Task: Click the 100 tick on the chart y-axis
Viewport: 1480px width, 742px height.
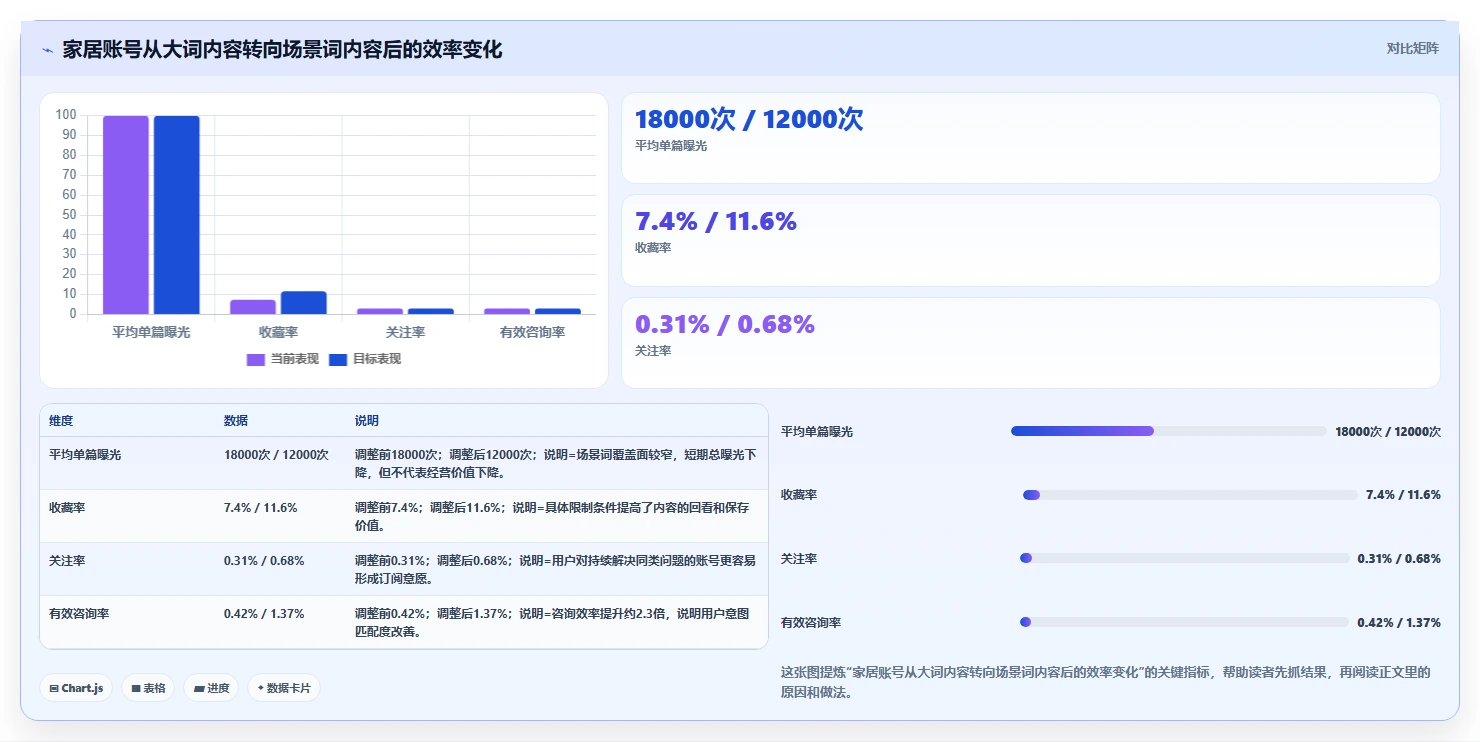Action: point(66,115)
